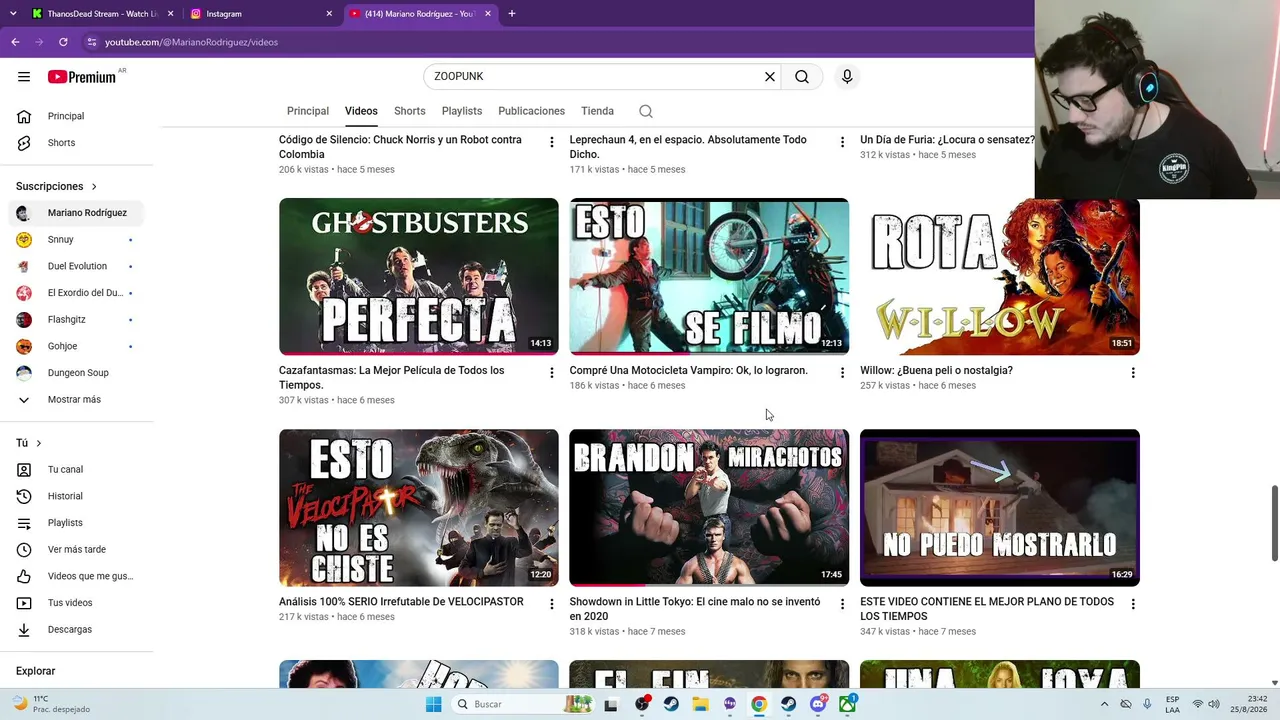Show hidden system tray icons
The height and width of the screenshot is (720, 1280).
(x=1104, y=704)
